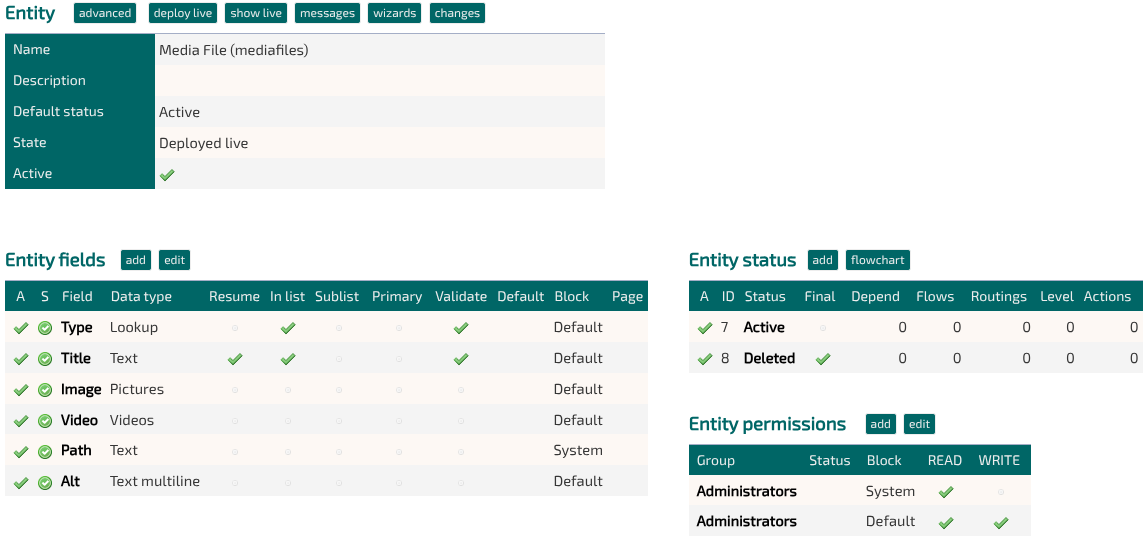Click the green status icon for Path field
This screenshot has width=1148, height=542.
point(45,452)
